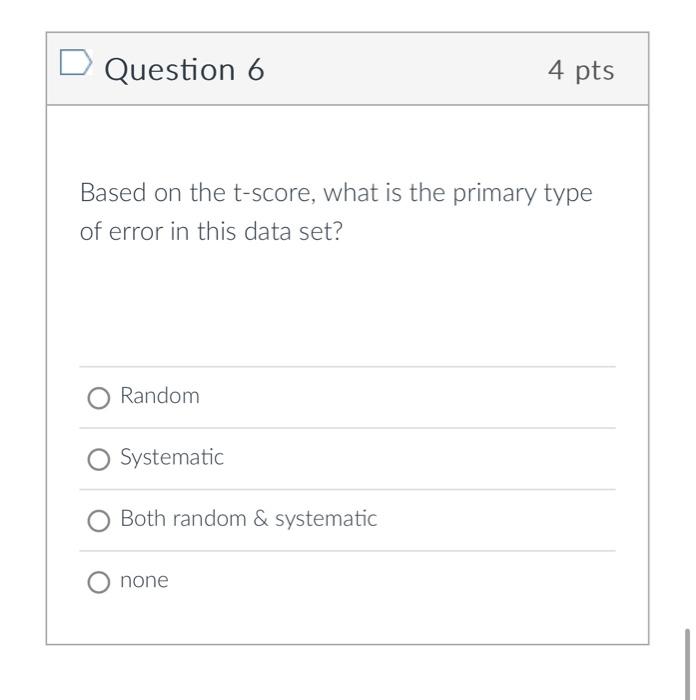Click the word 'error' in the prompt

[x=136, y=232]
